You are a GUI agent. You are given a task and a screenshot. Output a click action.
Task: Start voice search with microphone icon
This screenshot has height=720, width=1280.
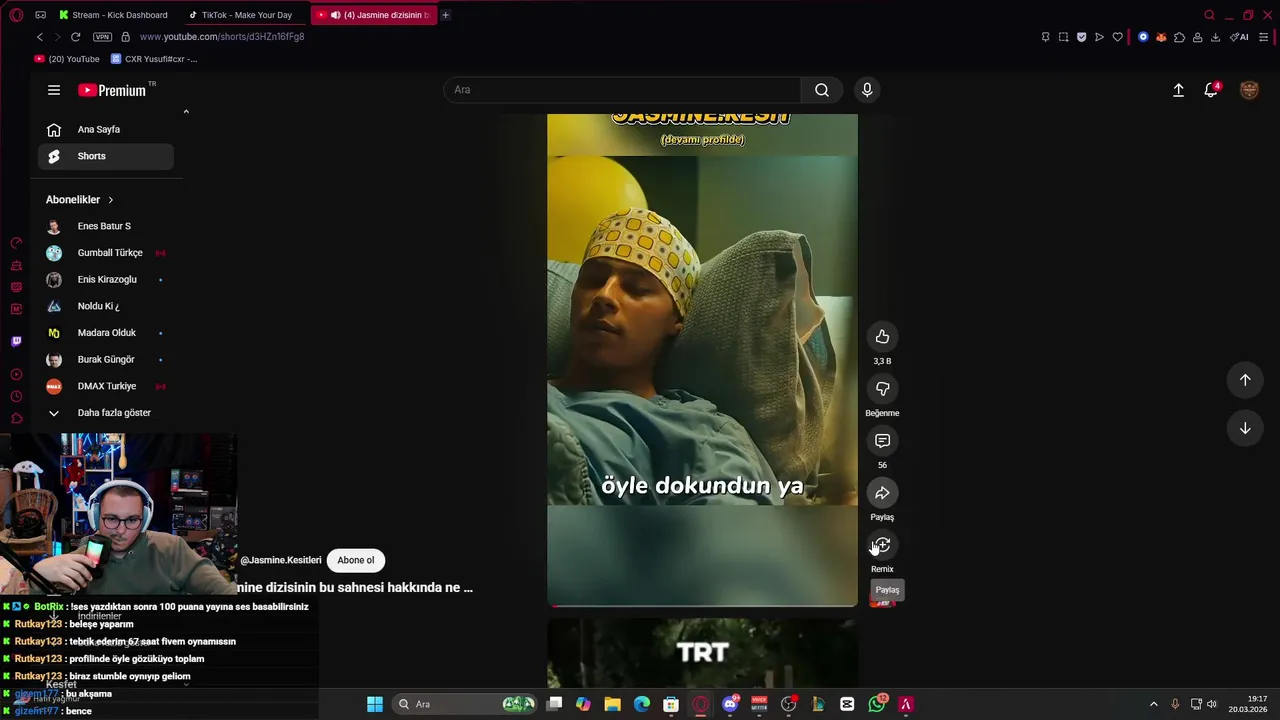[867, 90]
